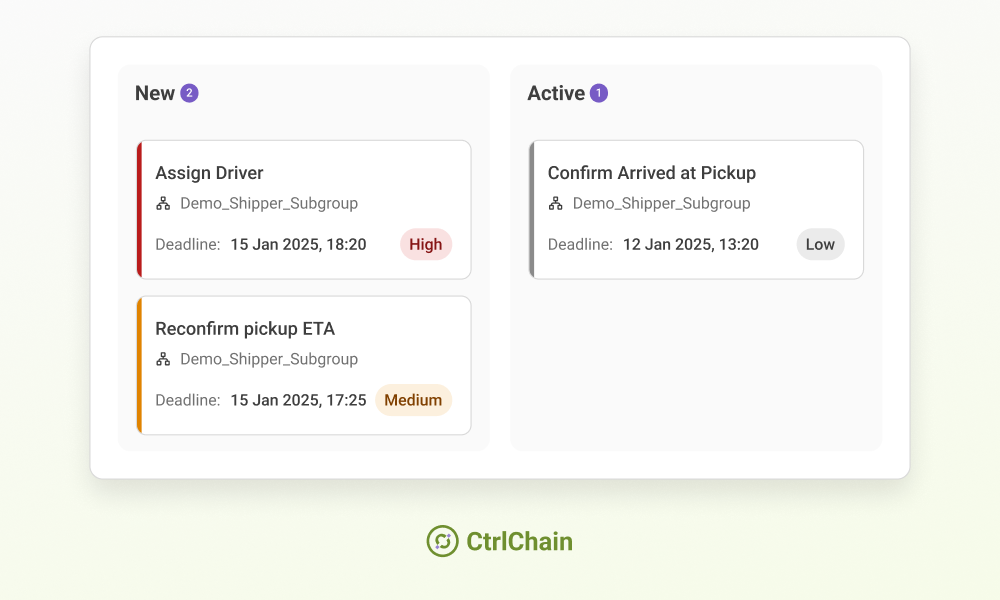Select the High priority tag
The image size is (1000, 600).
(426, 244)
